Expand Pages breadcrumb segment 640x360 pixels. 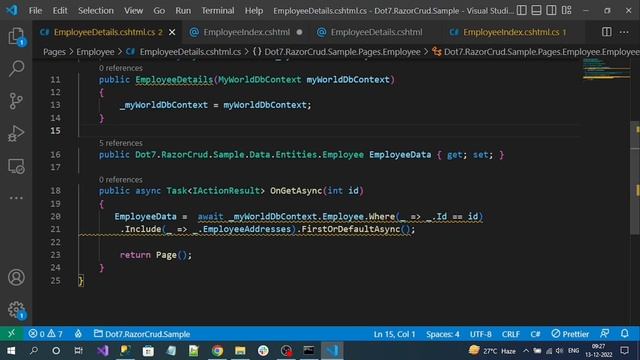(x=54, y=52)
